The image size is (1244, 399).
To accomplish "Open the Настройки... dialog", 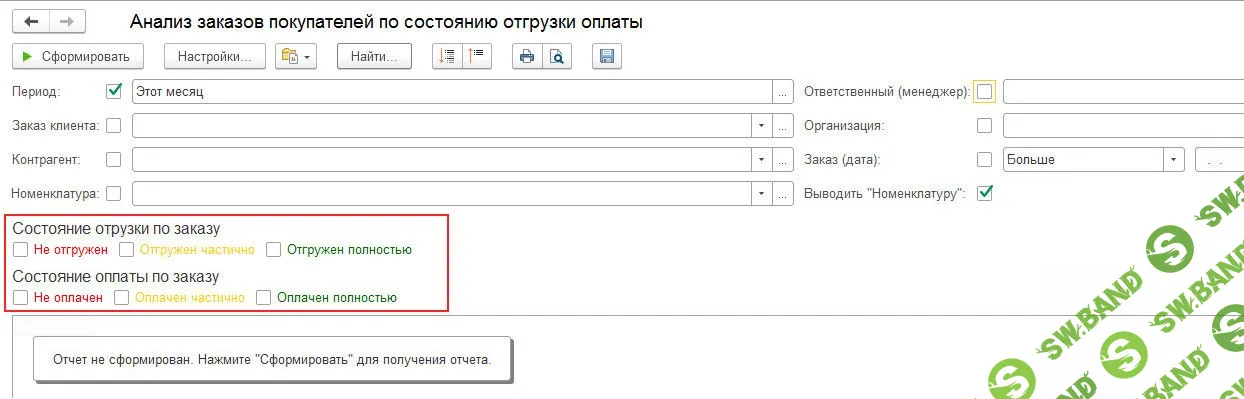I will [x=214, y=56].
